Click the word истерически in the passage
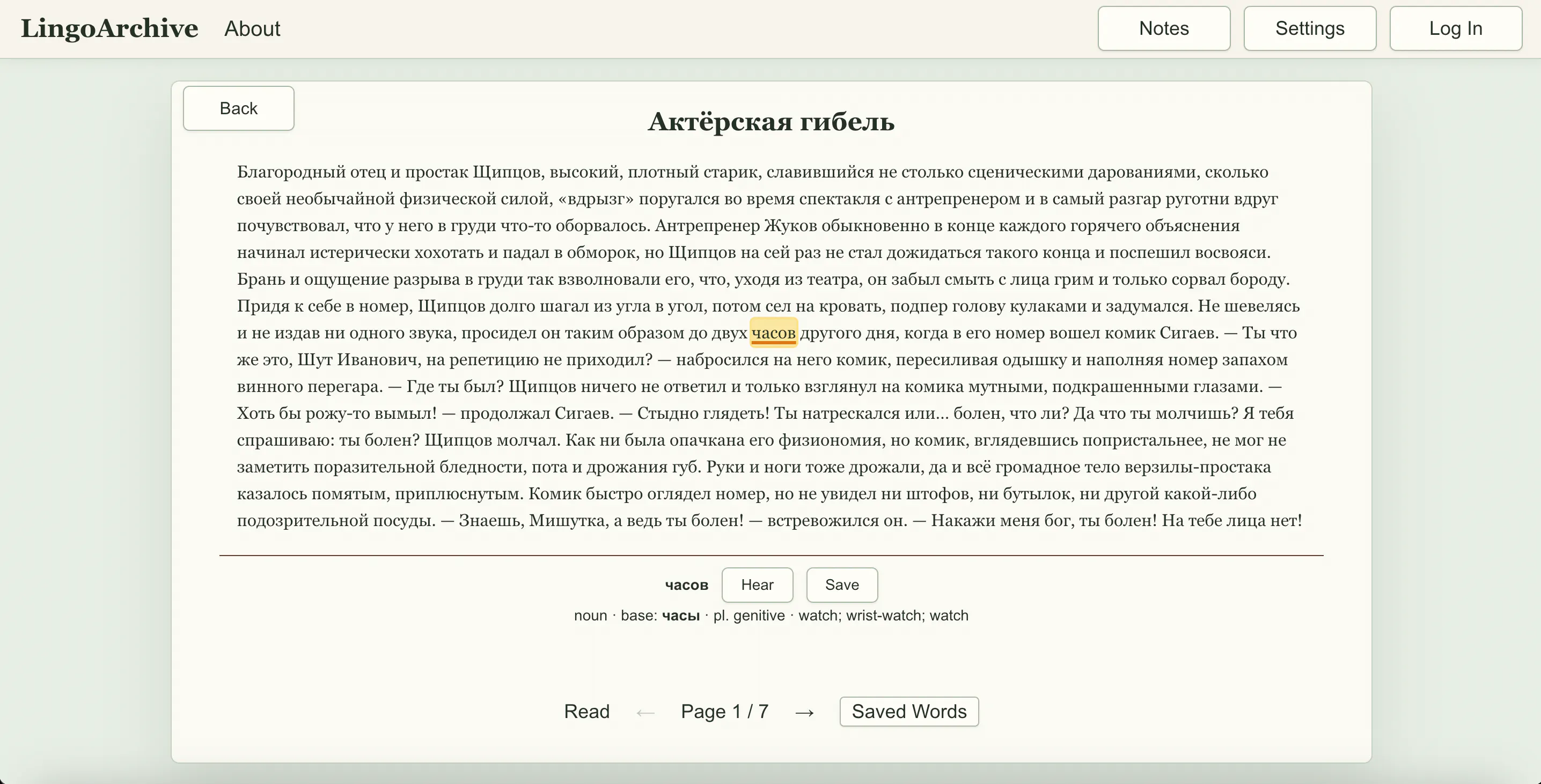Screen dimensions: 1541x784 359,253
